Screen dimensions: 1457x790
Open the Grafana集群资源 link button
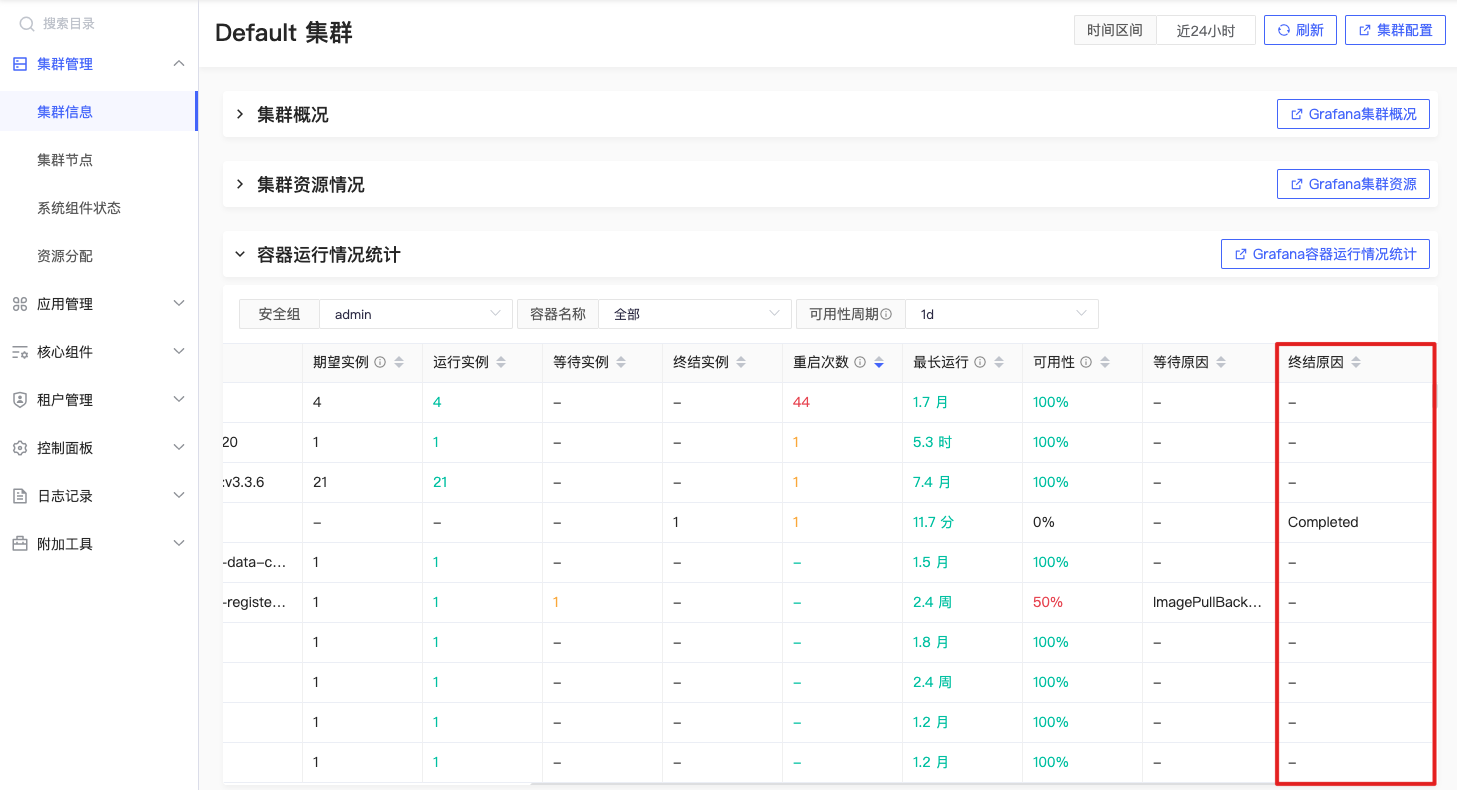pos(1353,184)
